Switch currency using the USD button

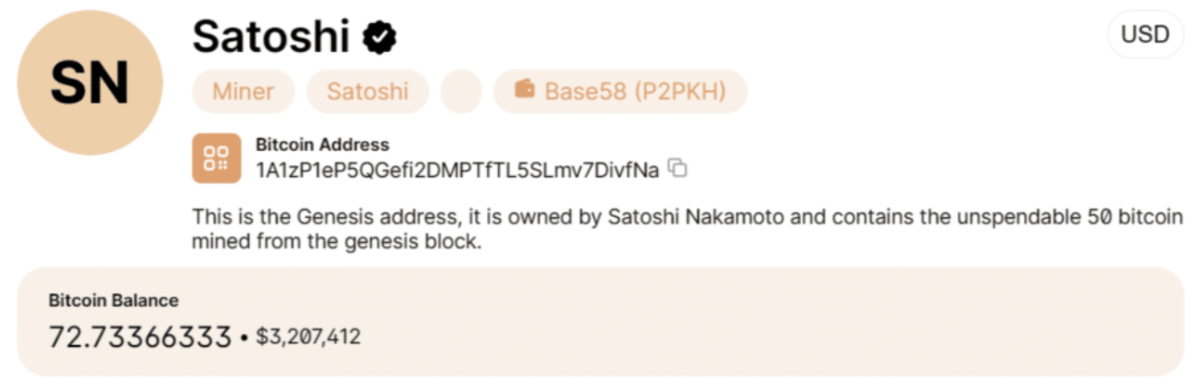[x=1145, y=34]
